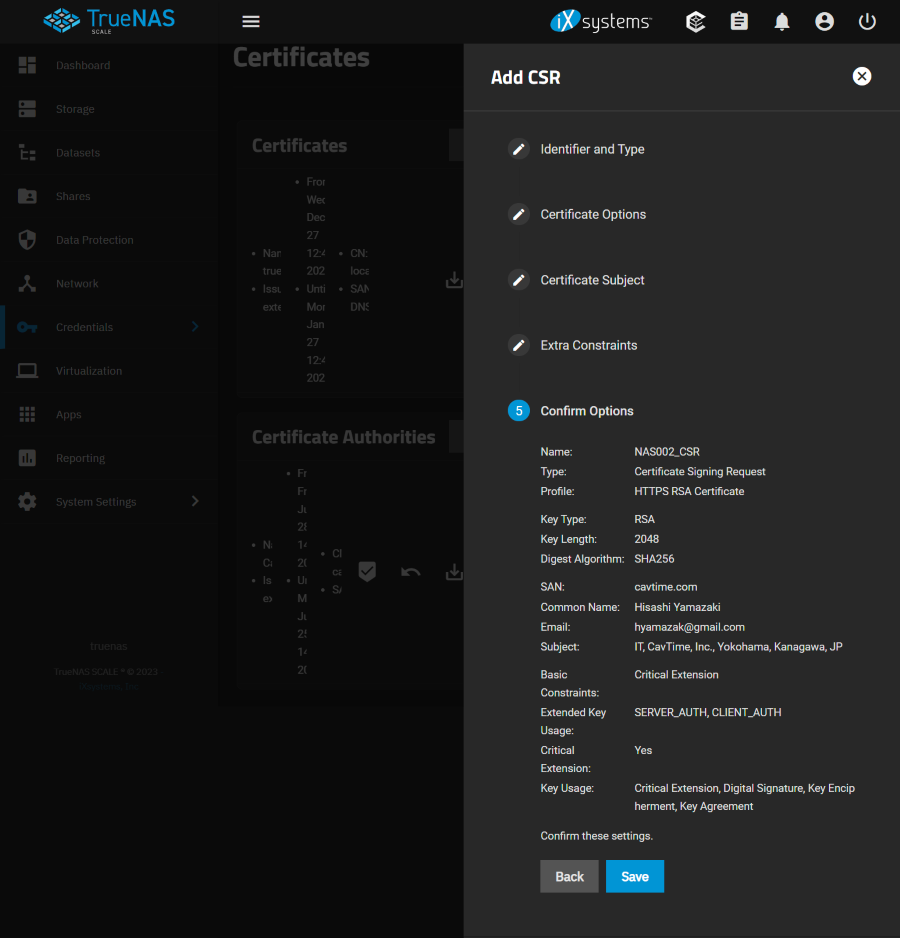Click the iXsystems logo link
Image resolution: width=900 pixels, height=938 pixels.
pos(601,21)
